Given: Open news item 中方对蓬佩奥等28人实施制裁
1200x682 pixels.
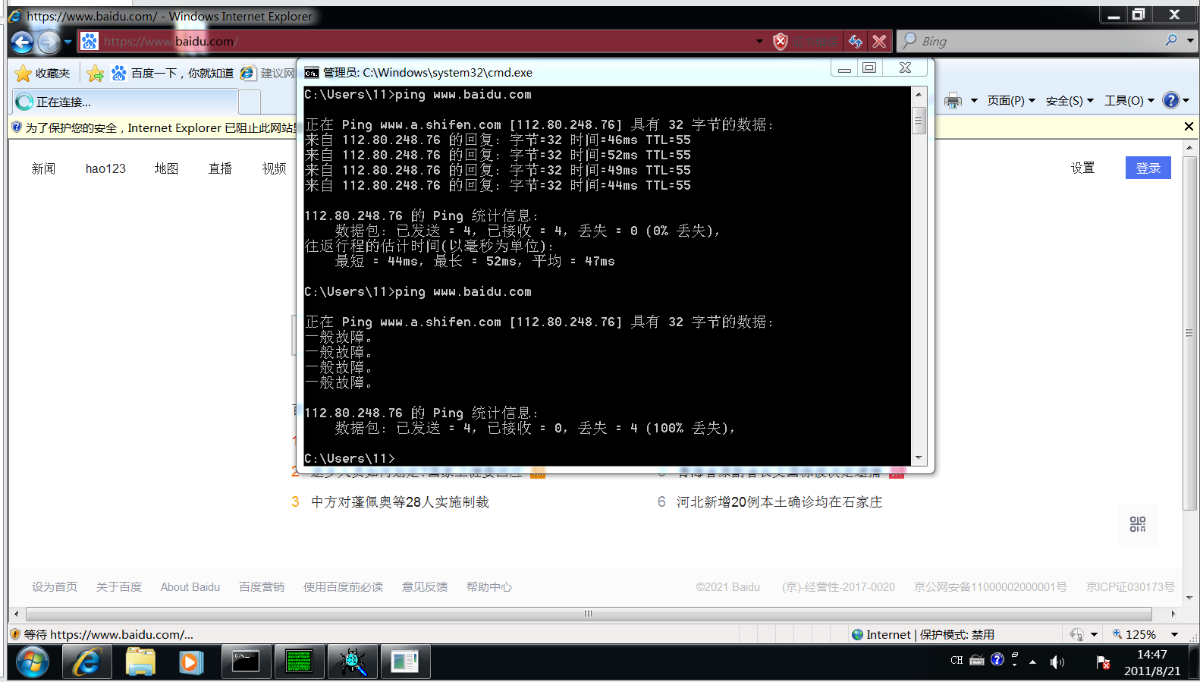Looking at the screenshot, I should point(400,502).
